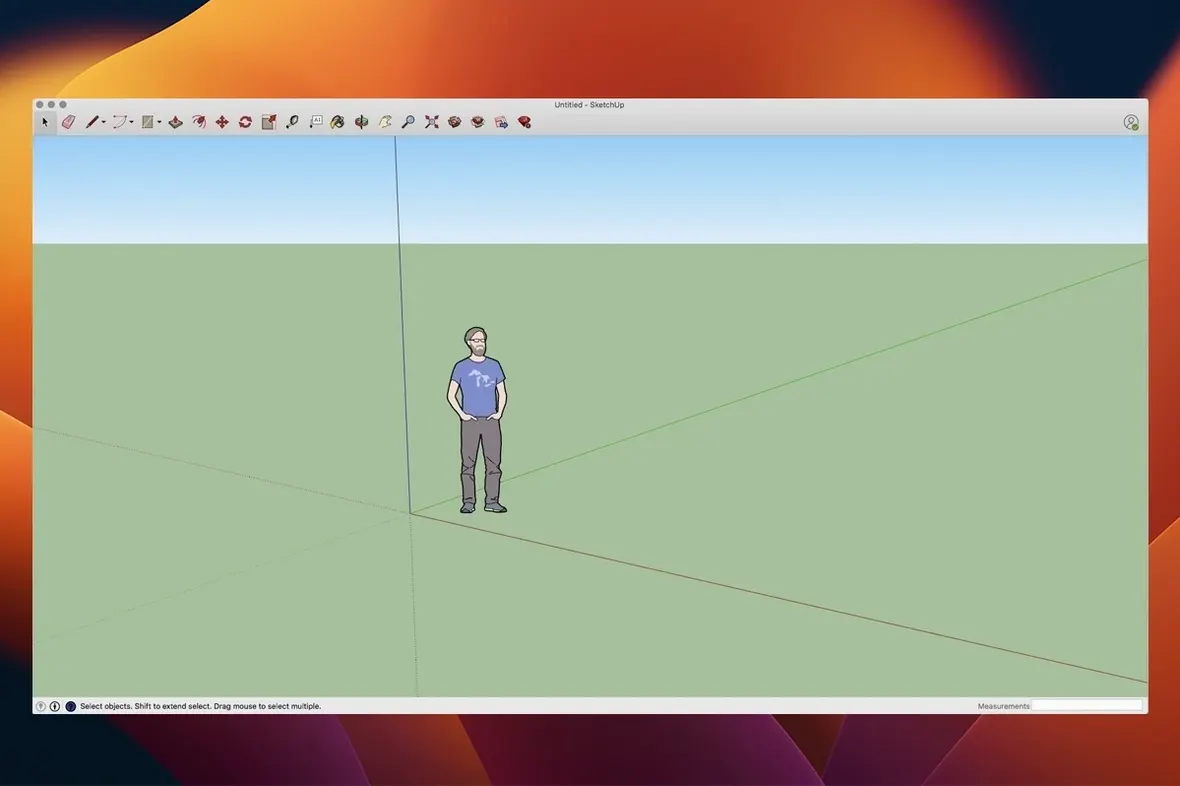
Task: Click the 'Untitled - SketchUp' window title
Action: point(589,105)
